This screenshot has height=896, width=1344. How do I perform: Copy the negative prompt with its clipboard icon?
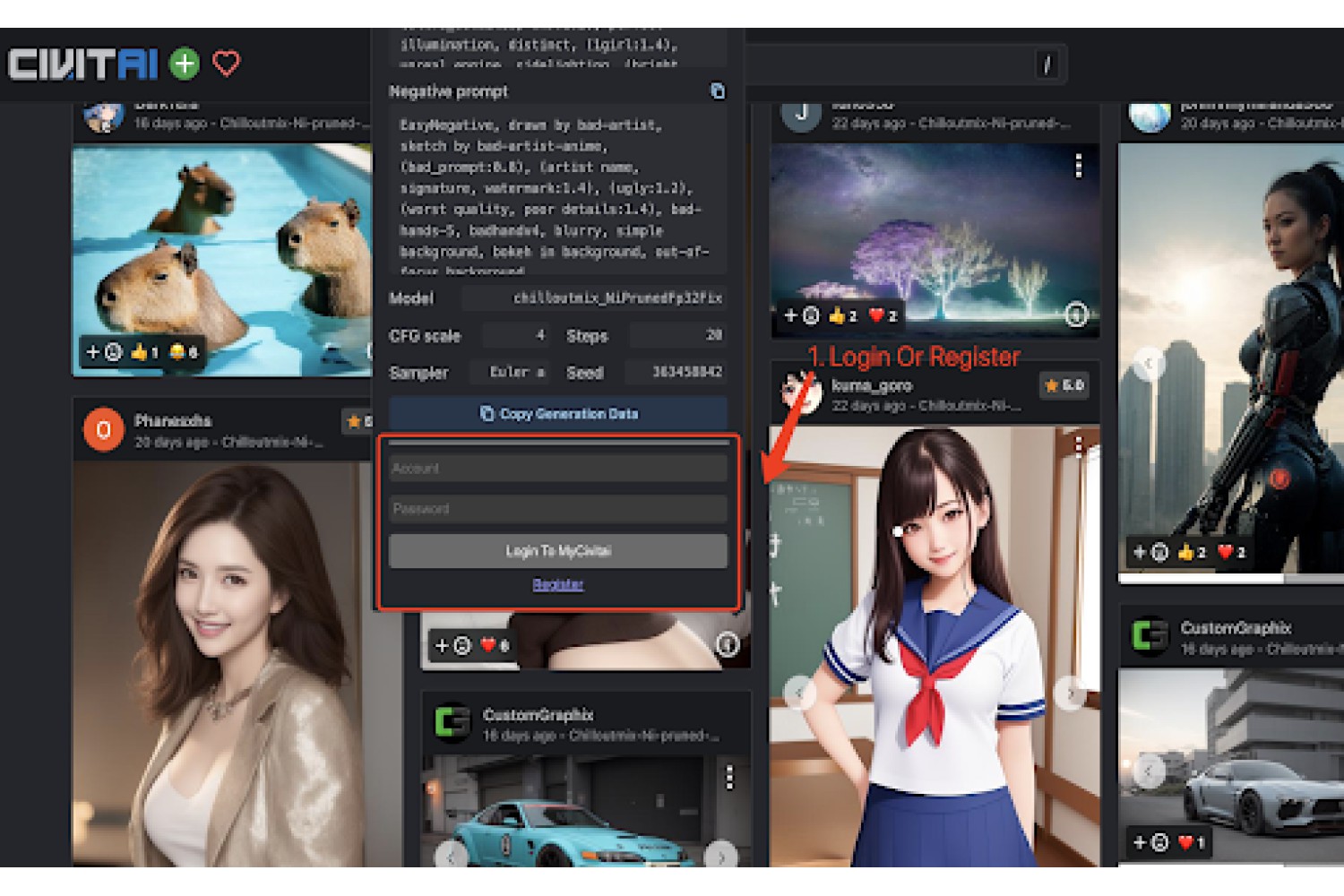coord(718,91)
